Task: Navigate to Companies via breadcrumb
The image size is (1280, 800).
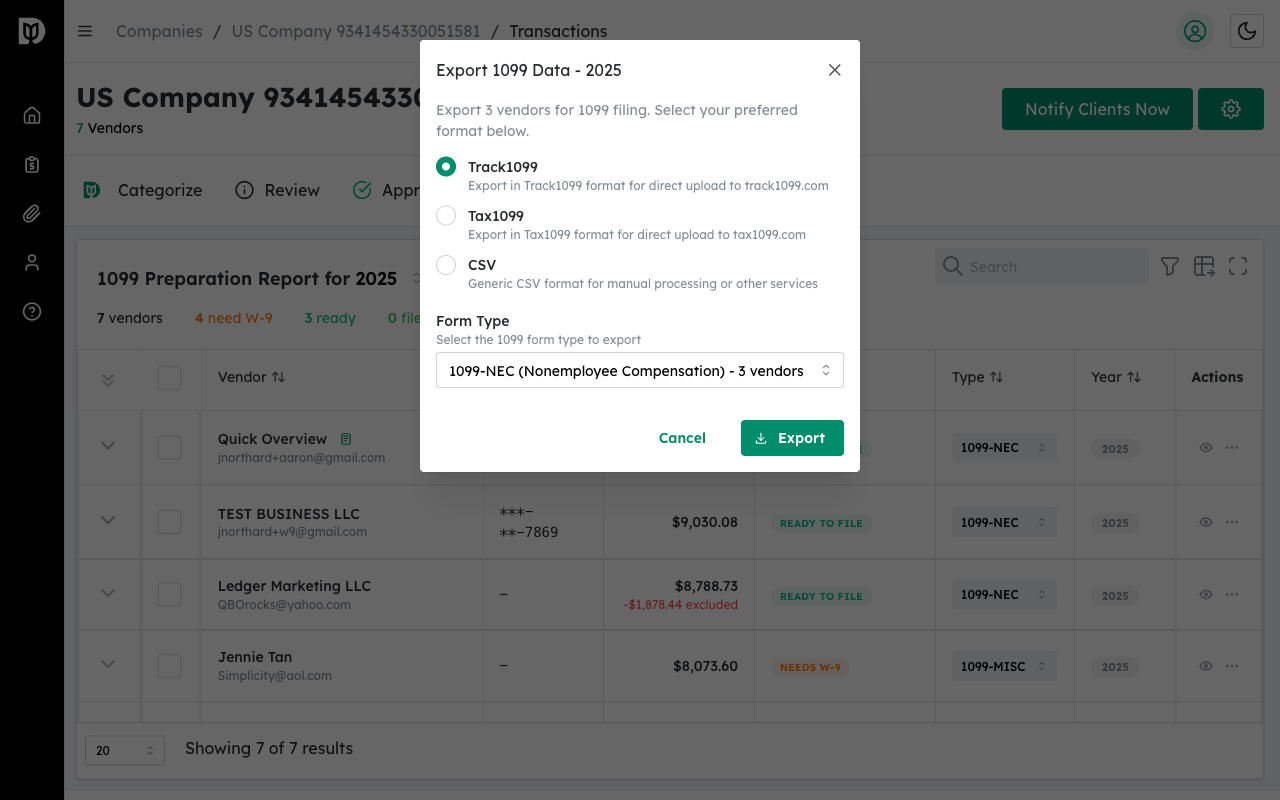Action: tap(159, 31)
